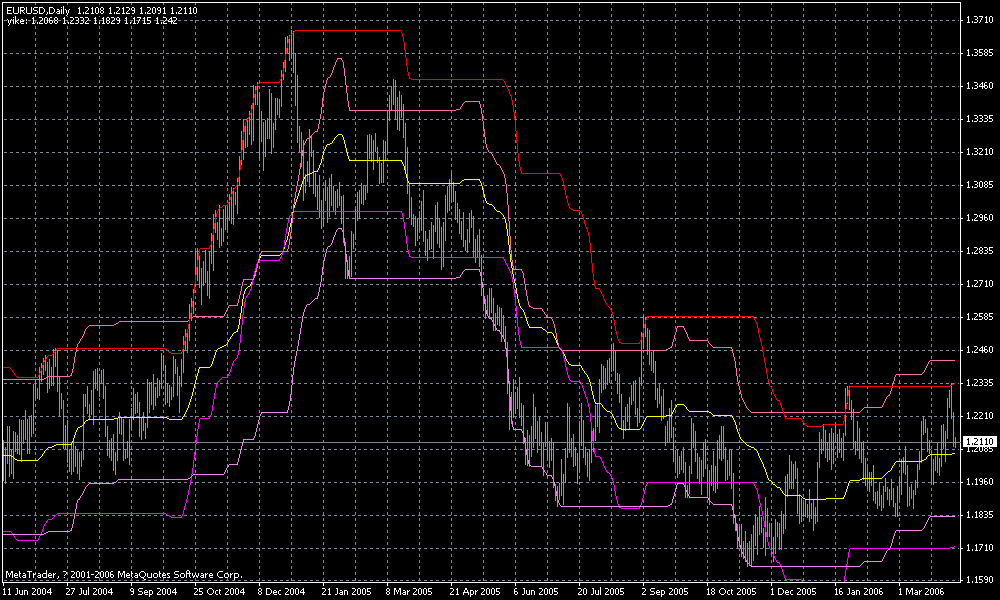Select the 1.3210 price level label
The image size is (1000, 600).
980,152
